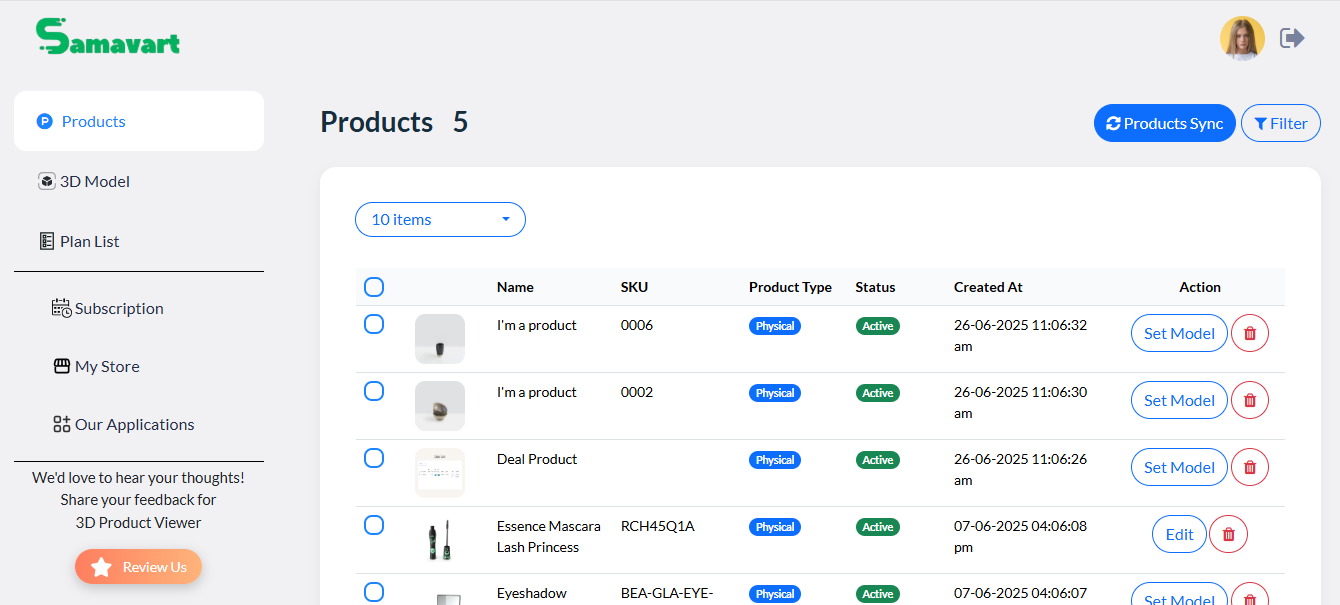Click the Review Us button
The image size is (1340, 605).
pyautogui.click(x=138, y=567)
